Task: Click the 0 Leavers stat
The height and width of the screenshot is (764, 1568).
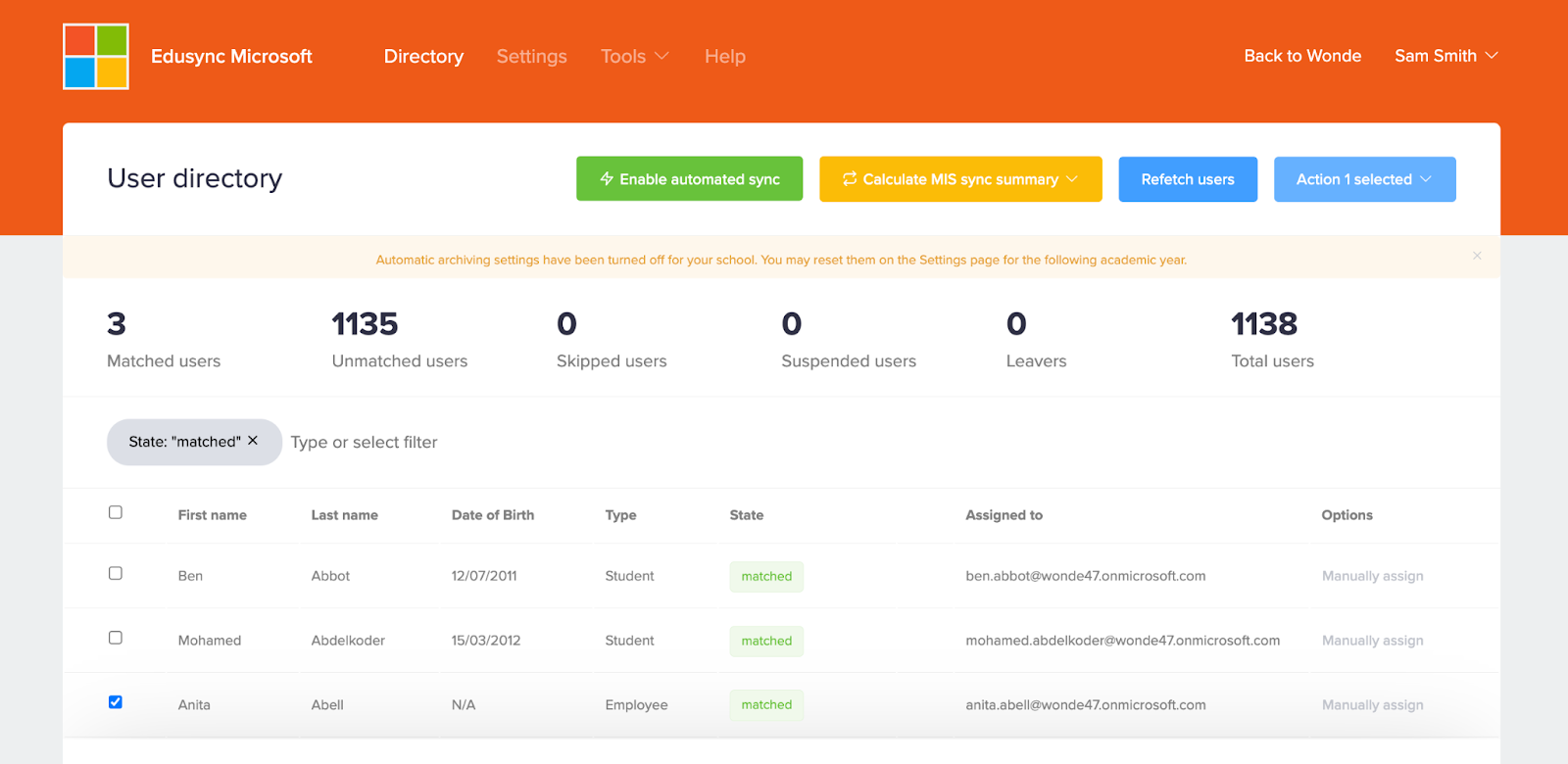Action: pyautogui.click(x=1036, y=340)
